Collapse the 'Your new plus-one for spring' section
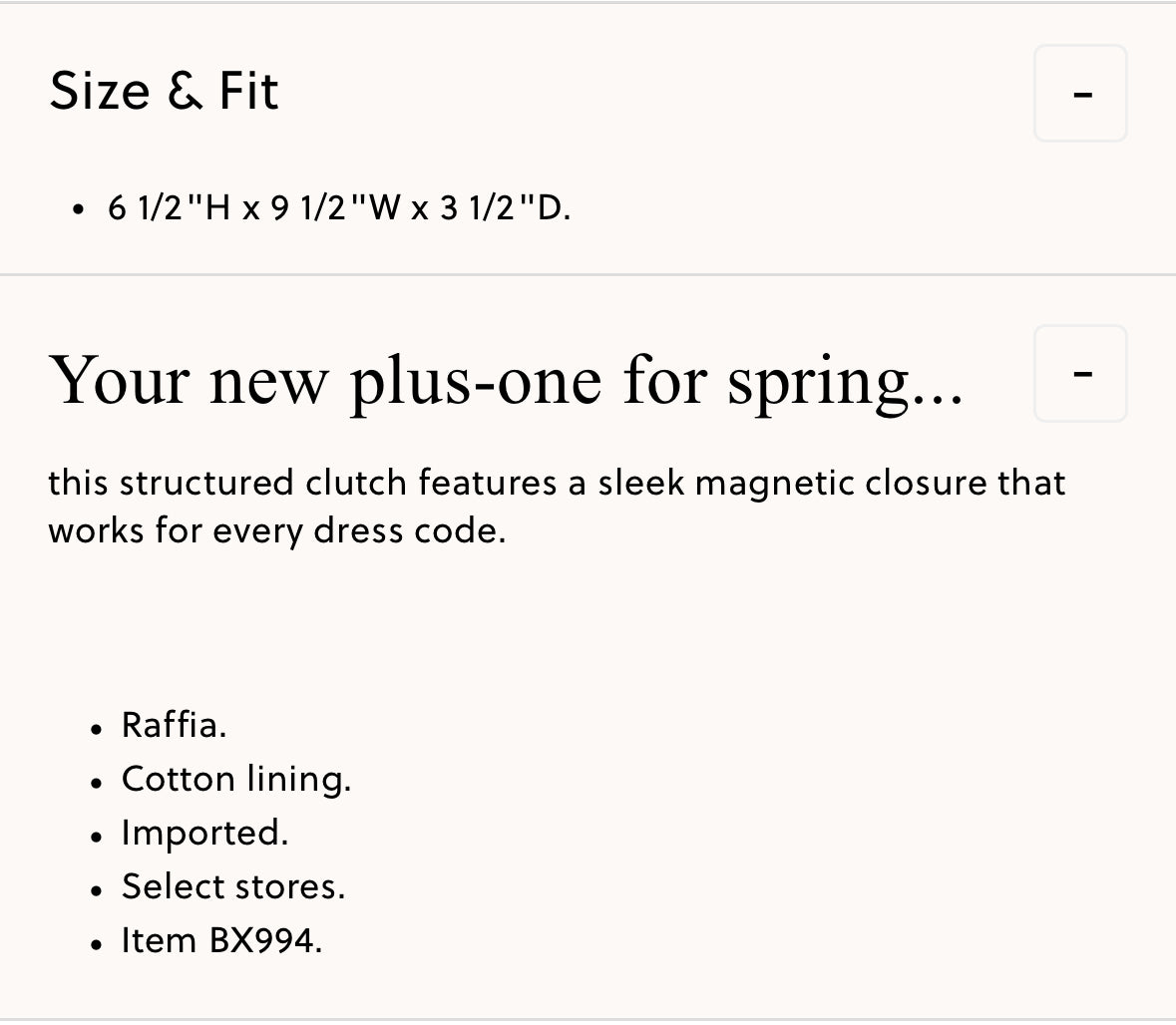The height and width of the screenshot is (1025, 1176). tap(1081, 374)
